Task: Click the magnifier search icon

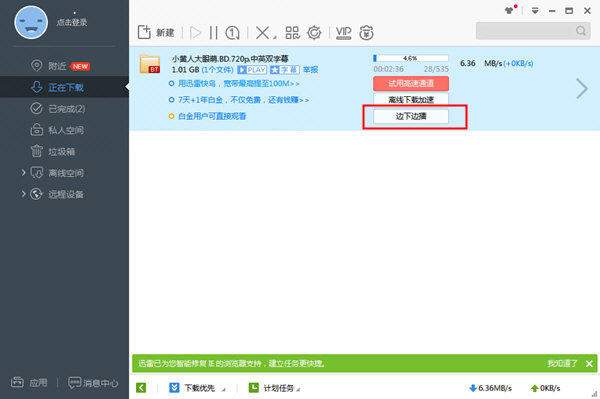Action: coord(581,31)
